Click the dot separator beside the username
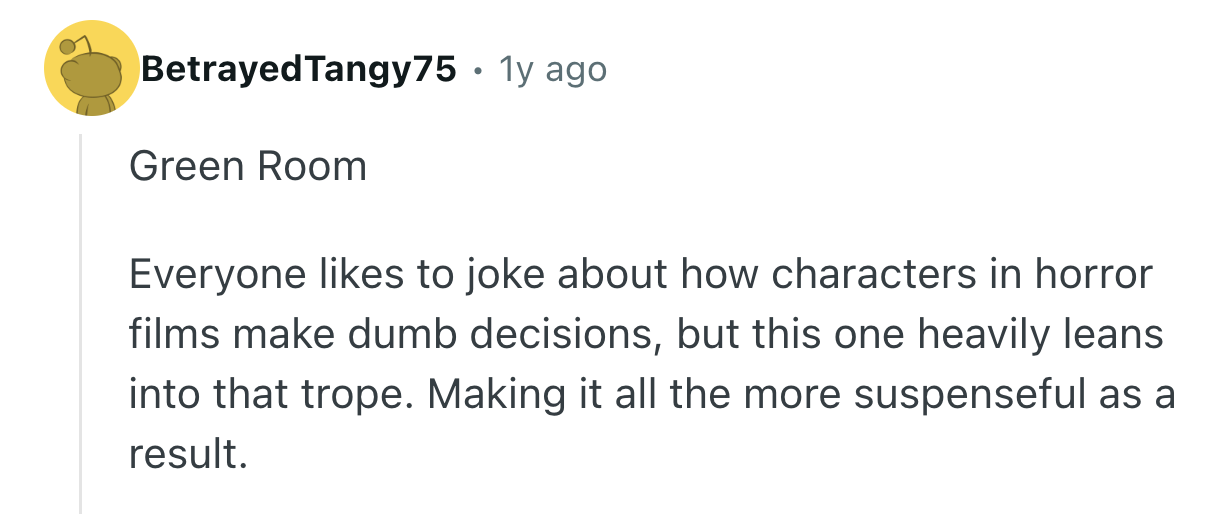The height and width of the screenshot is (514, 1228). [479, 70]
